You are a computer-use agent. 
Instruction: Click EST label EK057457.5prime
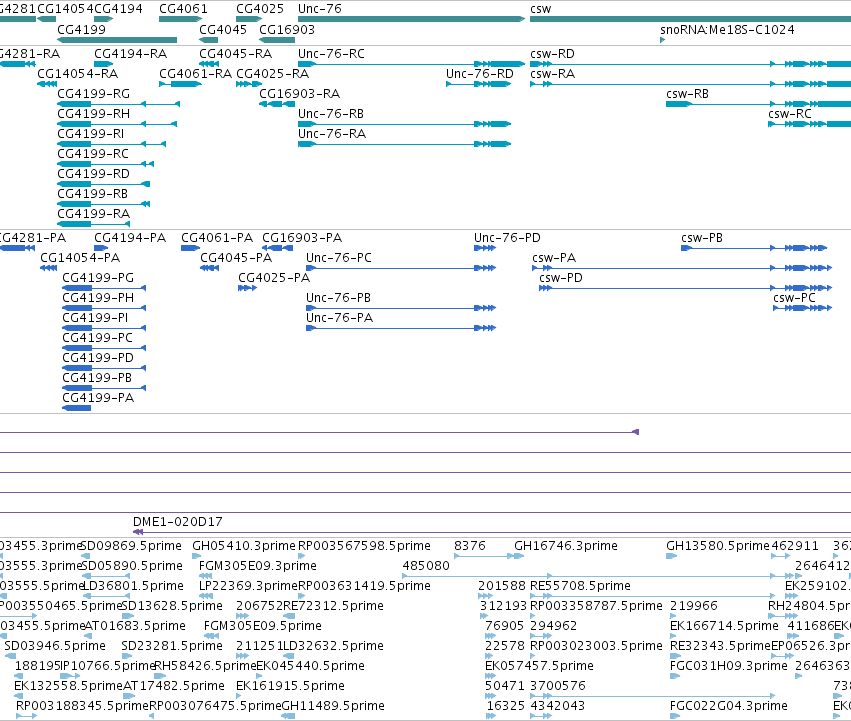539,666
